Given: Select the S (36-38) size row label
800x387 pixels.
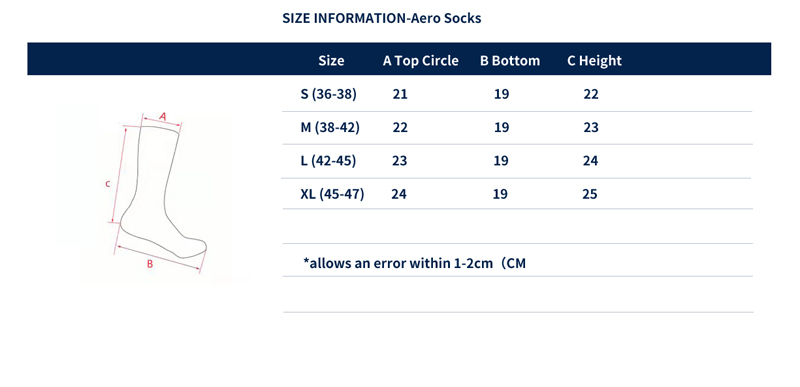Looking at the screenshot, I should coord(329,94).
